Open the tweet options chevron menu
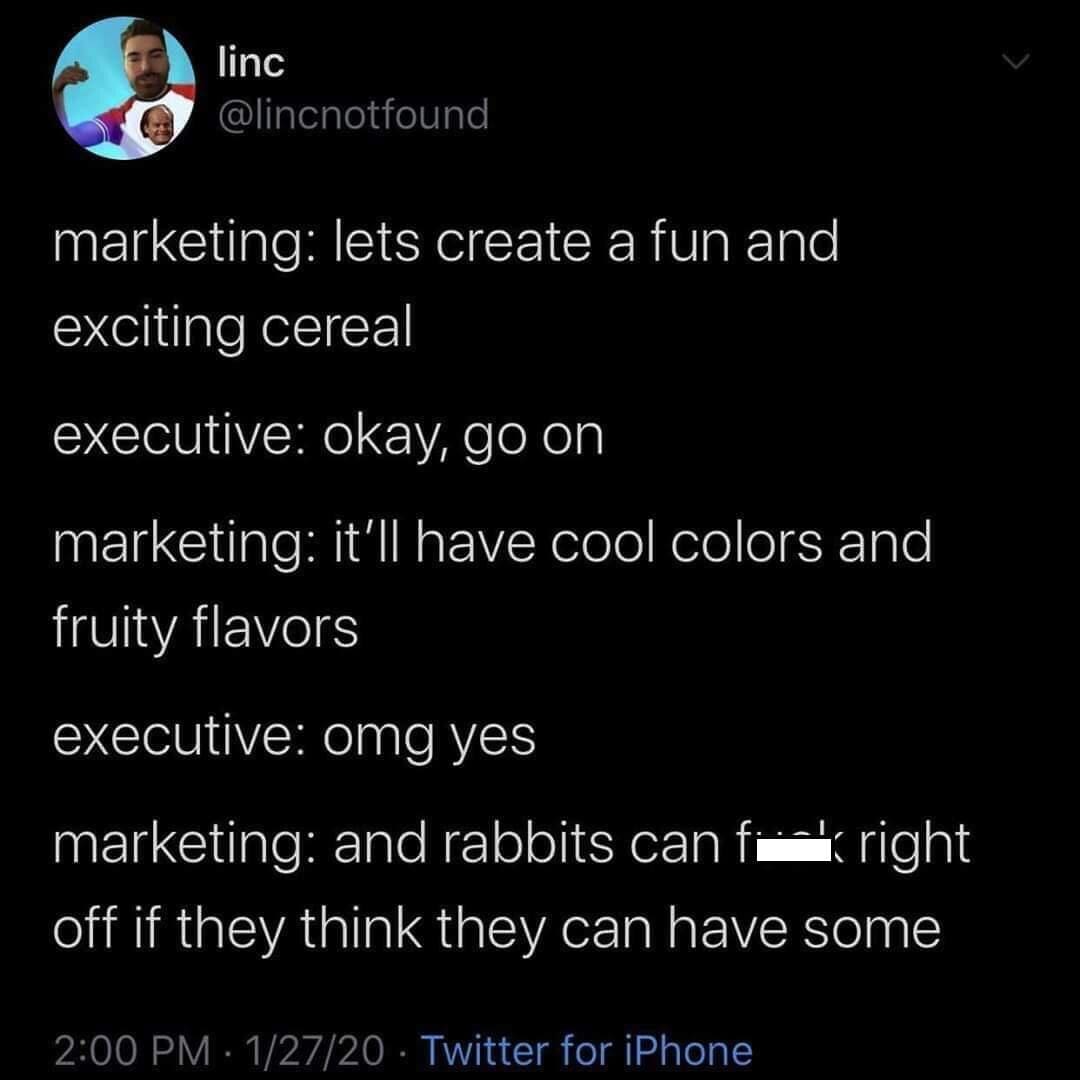Screen dimensions: 1080x1080 pyautogui.click(x=1017, y=64)
